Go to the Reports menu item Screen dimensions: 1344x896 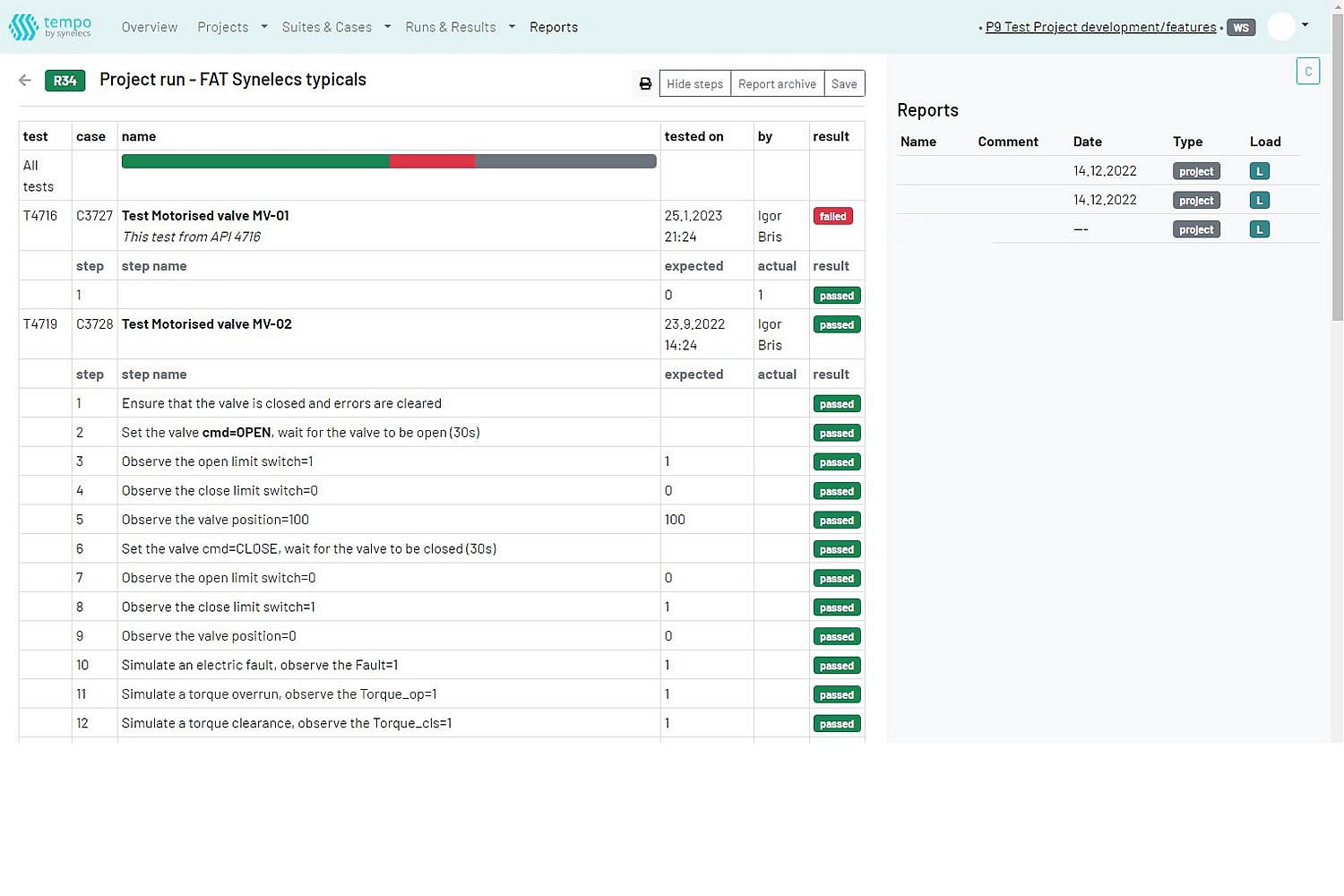point(554,27)
